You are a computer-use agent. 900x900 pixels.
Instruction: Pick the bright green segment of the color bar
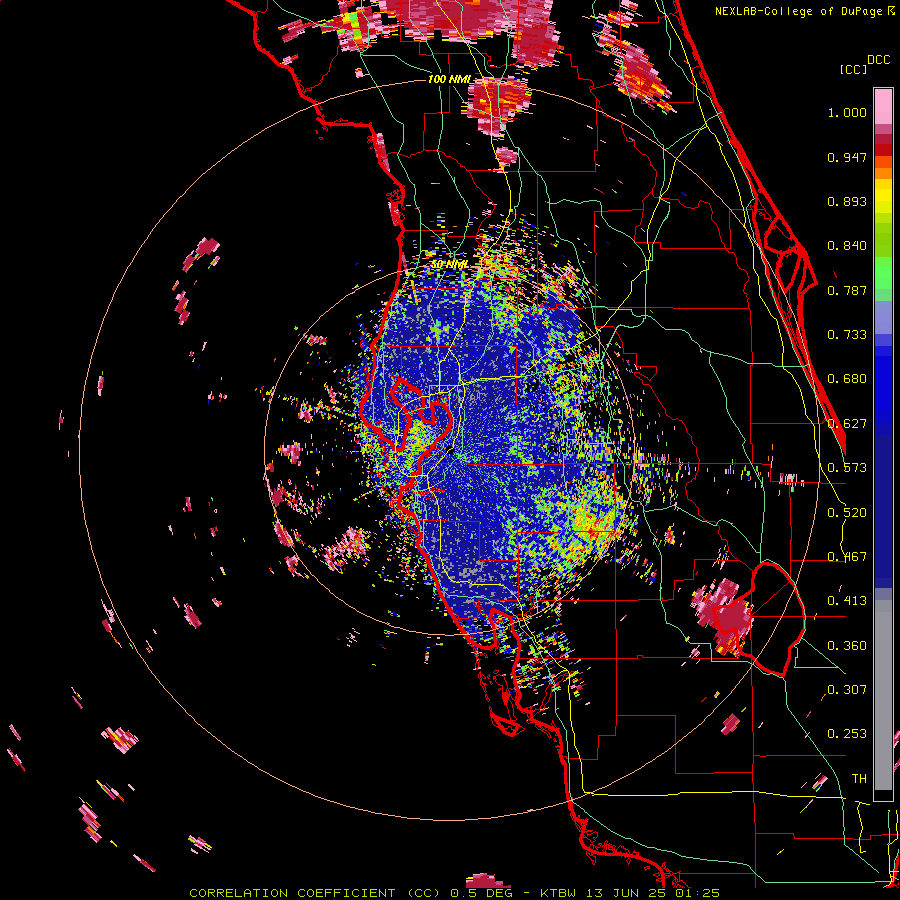[883, 273]
